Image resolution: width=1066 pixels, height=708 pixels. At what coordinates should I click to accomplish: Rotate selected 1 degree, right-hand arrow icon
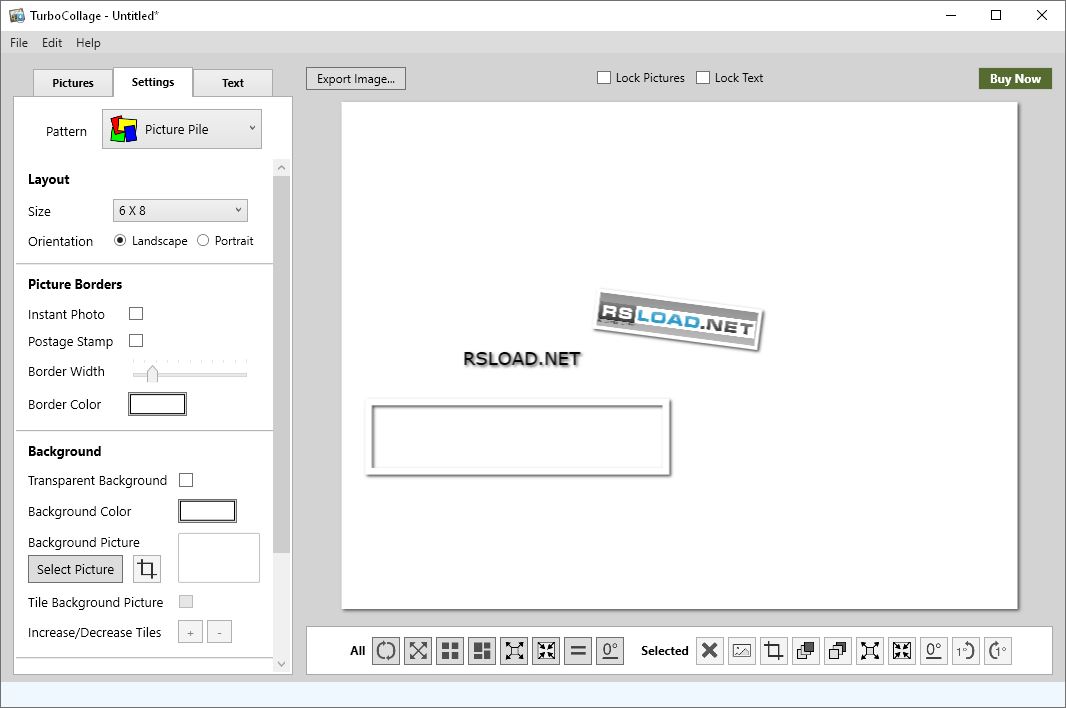coord(965,651)
